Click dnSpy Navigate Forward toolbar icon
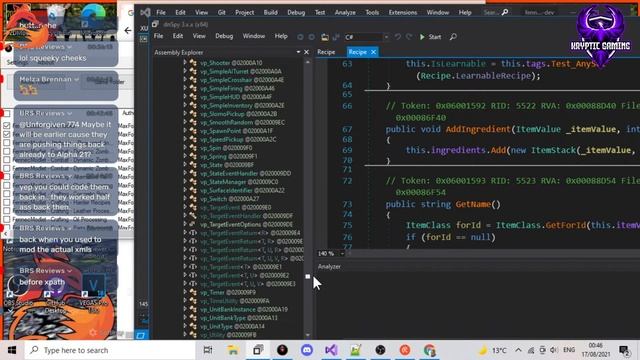The width and height of the screenshot is (640, 360). [312, 37]
